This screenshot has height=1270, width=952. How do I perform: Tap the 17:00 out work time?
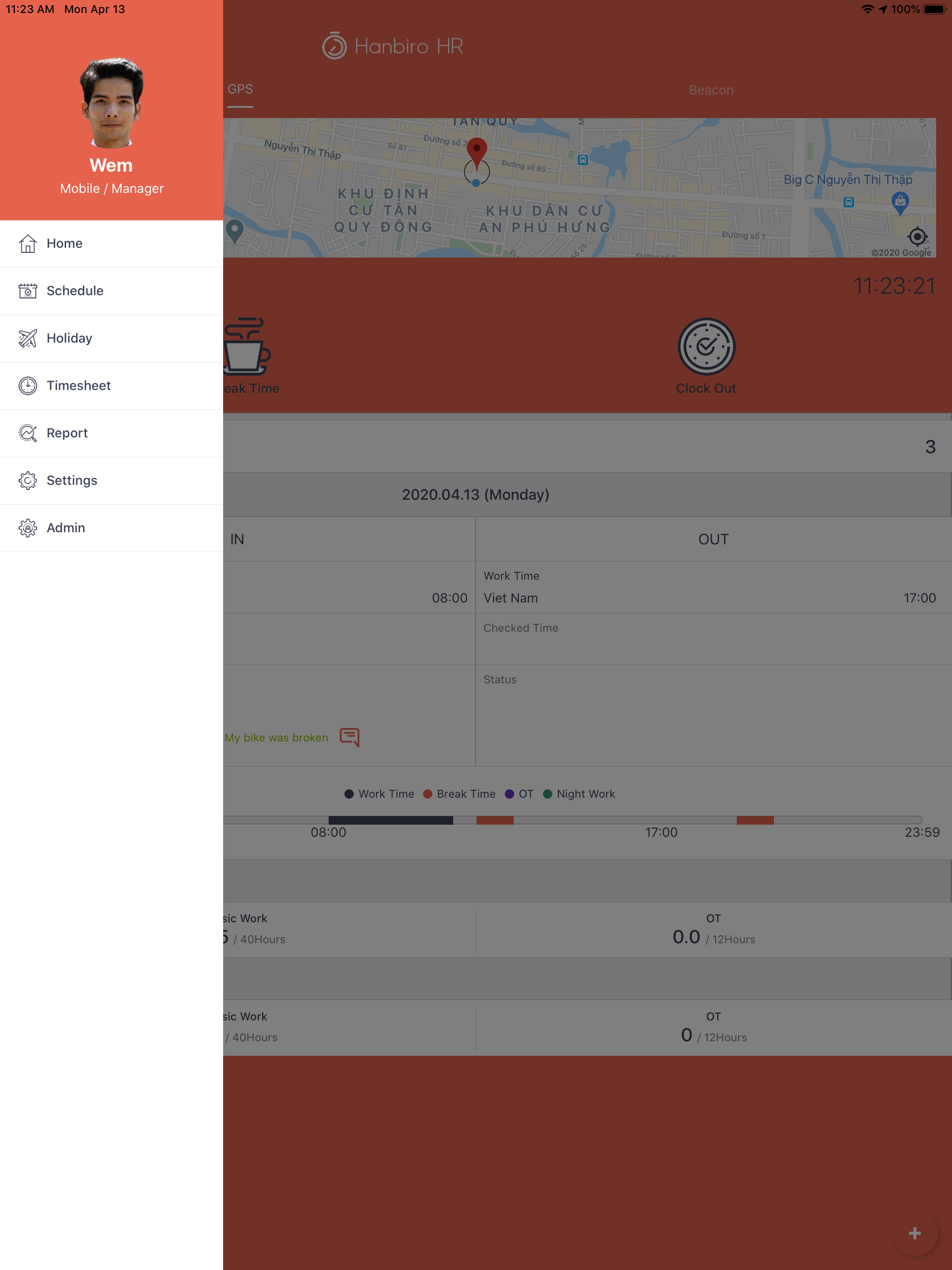pos(919,598)
